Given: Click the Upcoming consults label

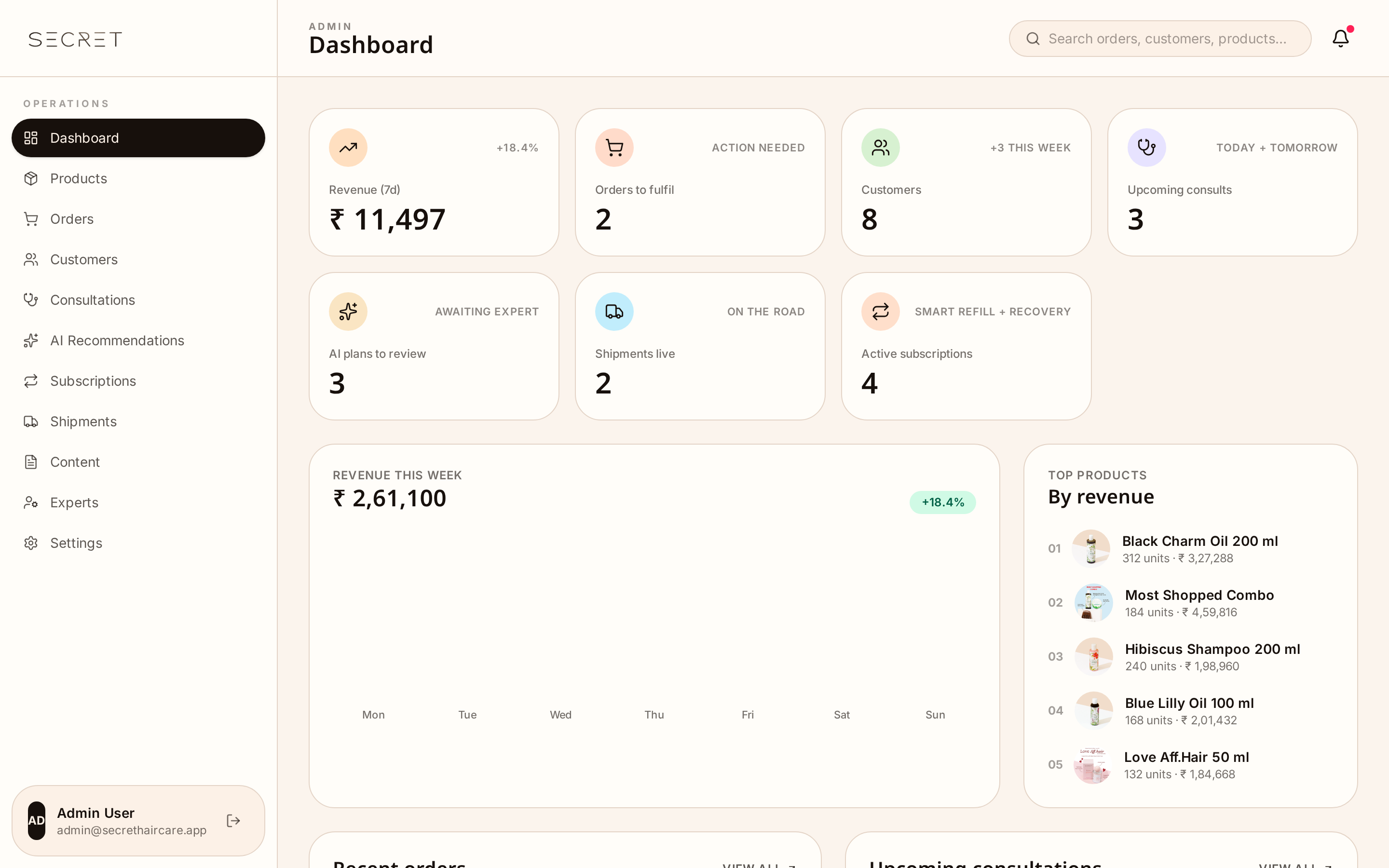Looking at the screenshot, I should (1180, 190).
